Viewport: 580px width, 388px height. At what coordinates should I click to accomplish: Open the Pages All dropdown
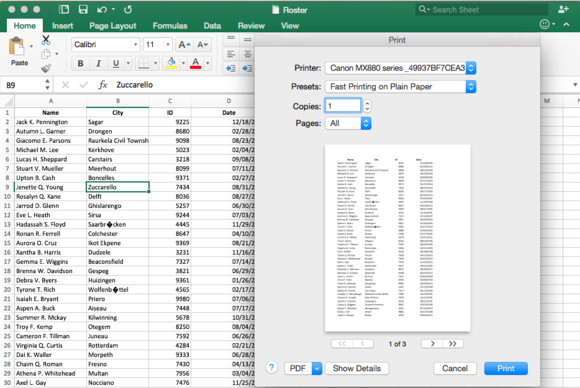[348, 123]
